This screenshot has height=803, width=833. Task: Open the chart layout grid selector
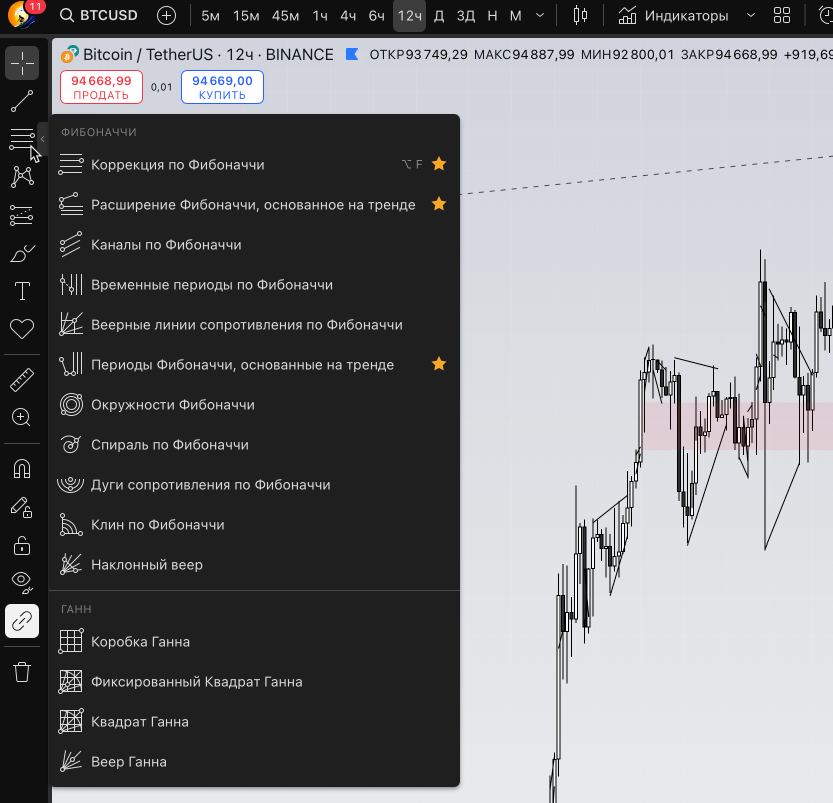[781, 16]
